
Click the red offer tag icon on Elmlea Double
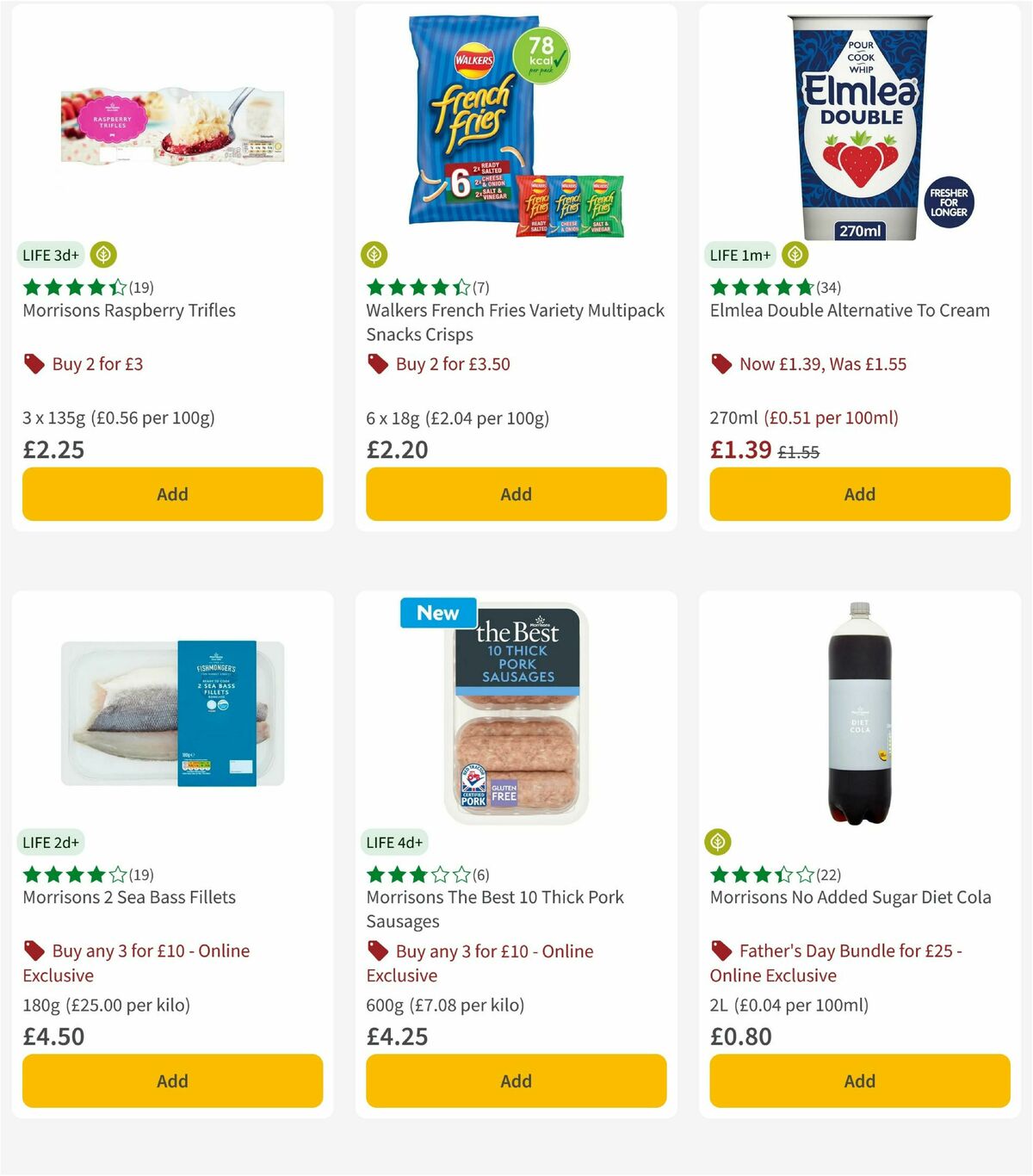(721, 363)
